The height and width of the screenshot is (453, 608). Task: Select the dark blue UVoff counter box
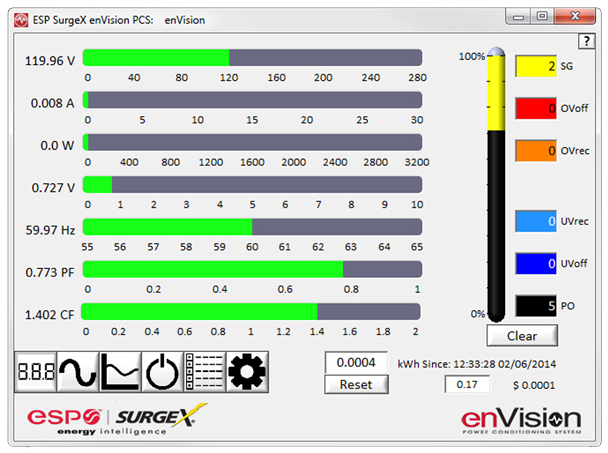535,263
